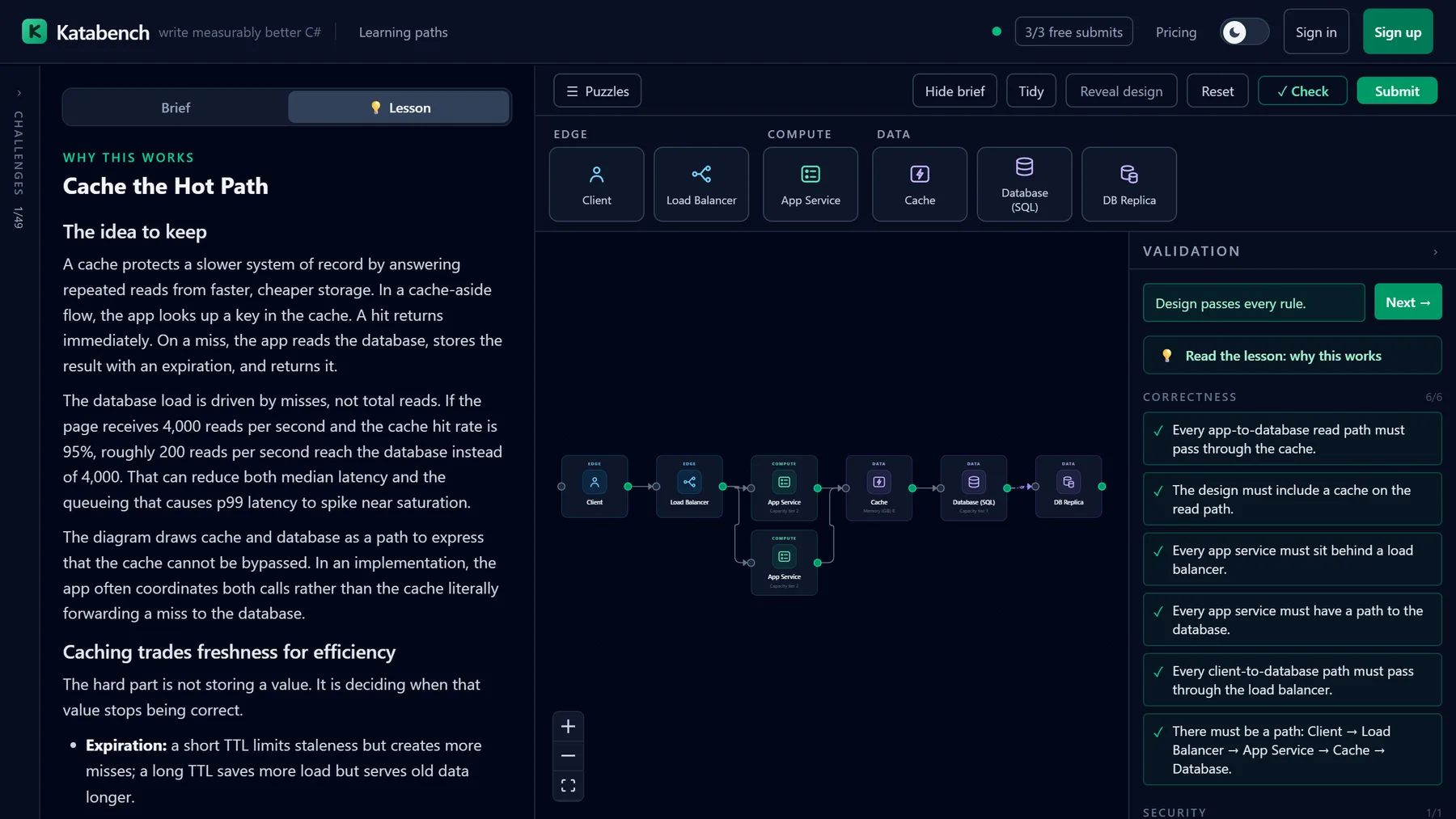Screen dimensions: 1456x819
Task: Collapse the Validation panel chevron
Action: point(1435,252)
